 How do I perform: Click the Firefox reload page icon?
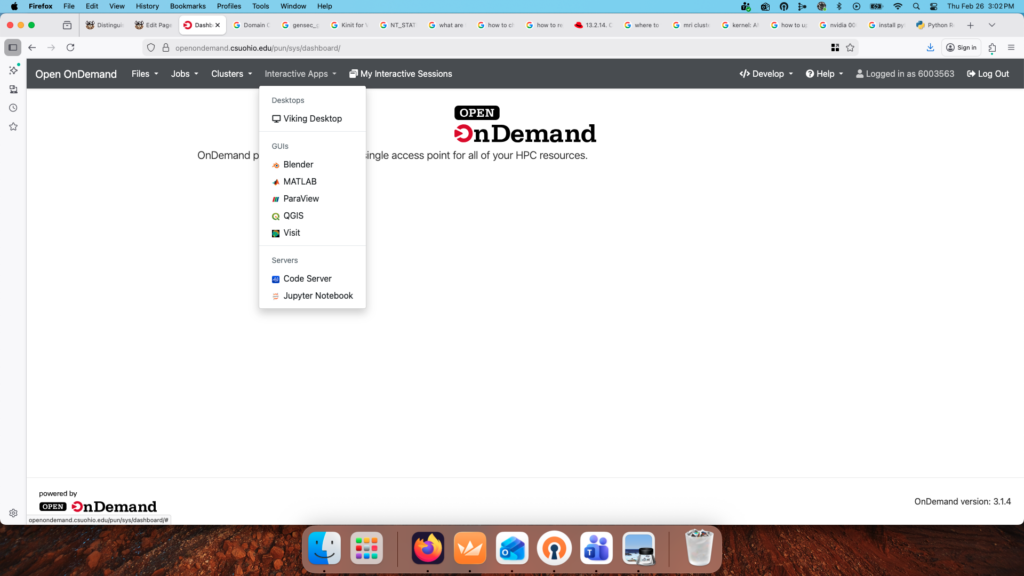pos(70,47)
